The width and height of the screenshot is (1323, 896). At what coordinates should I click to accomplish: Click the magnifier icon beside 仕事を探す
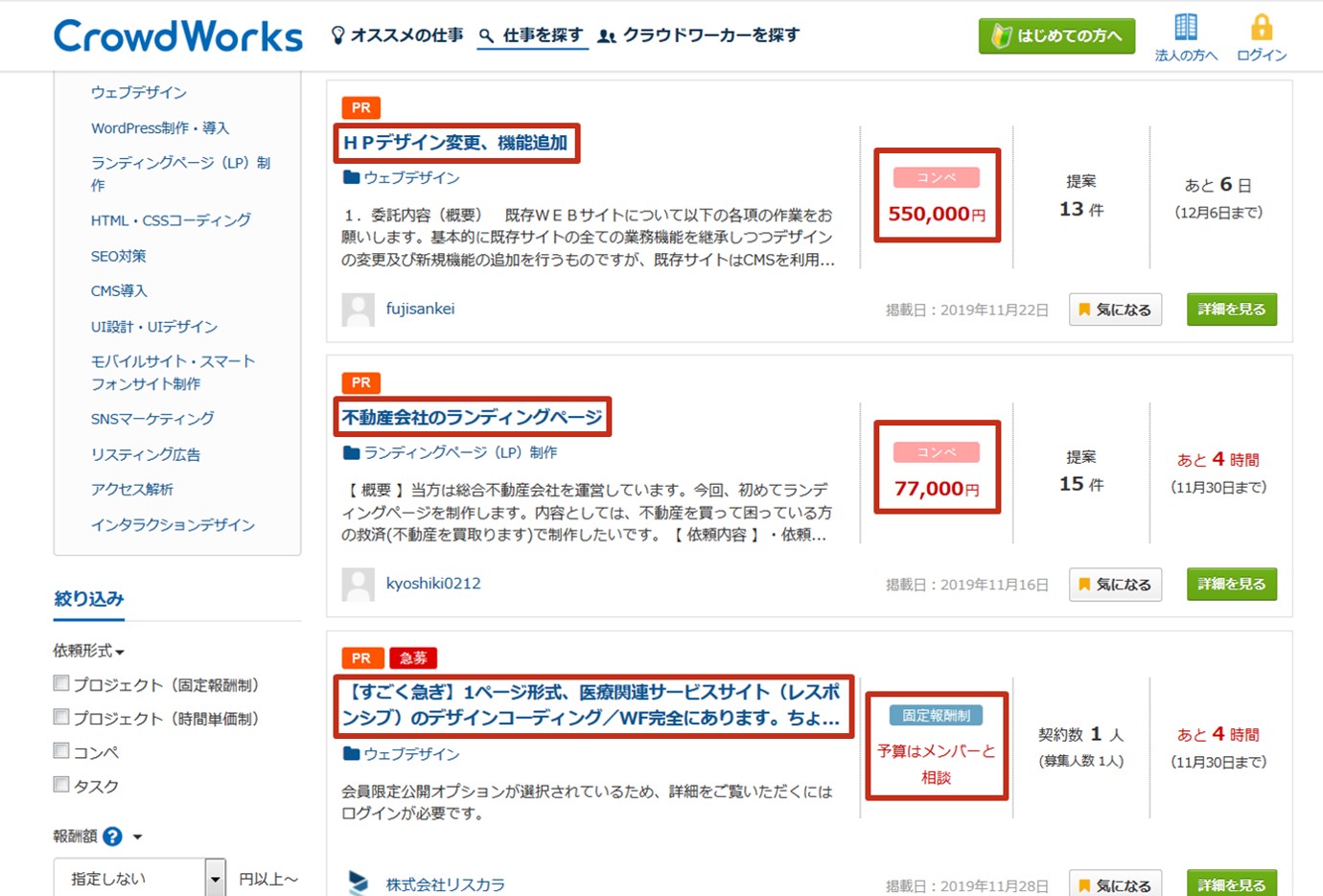(487, 35)
